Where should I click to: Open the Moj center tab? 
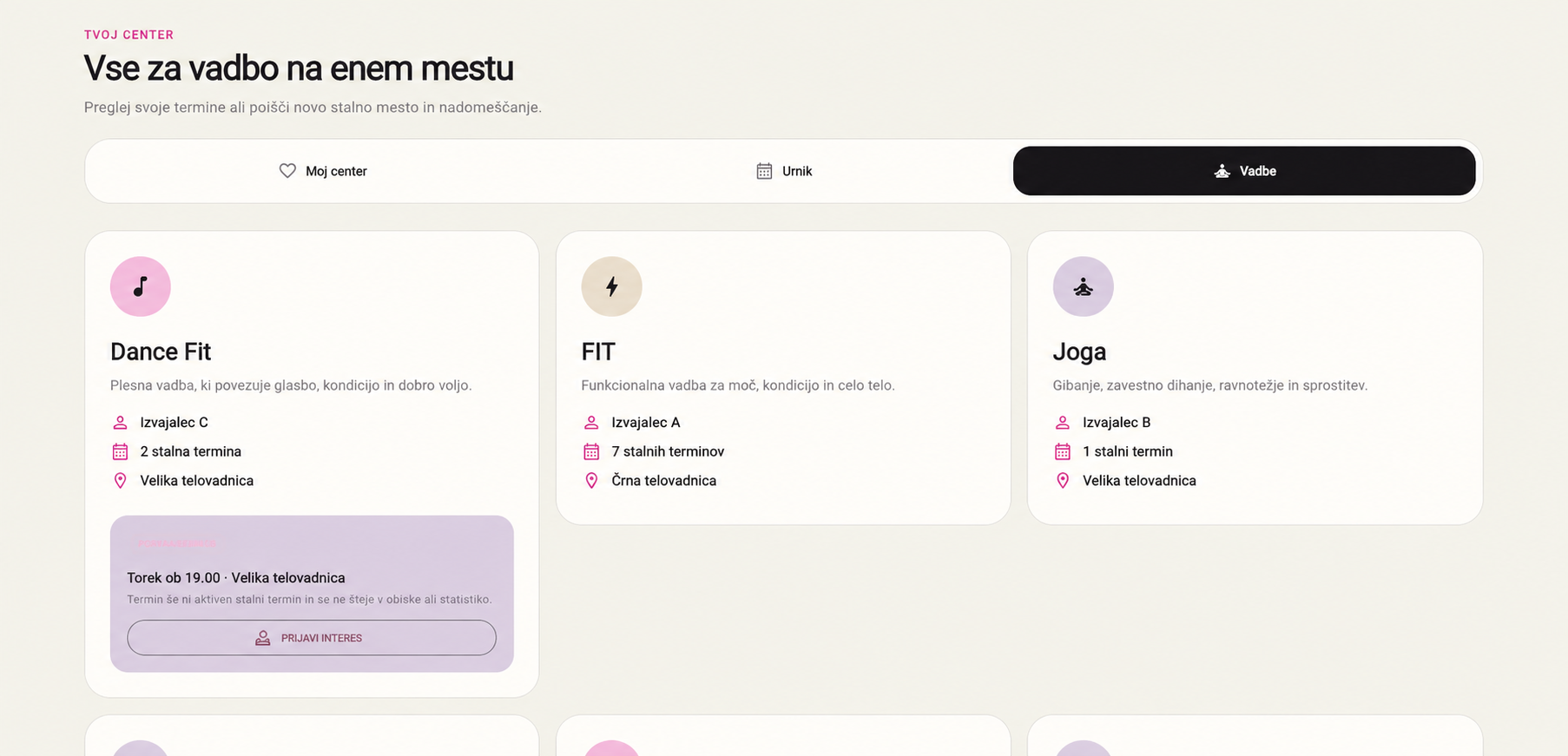(323, 171)
